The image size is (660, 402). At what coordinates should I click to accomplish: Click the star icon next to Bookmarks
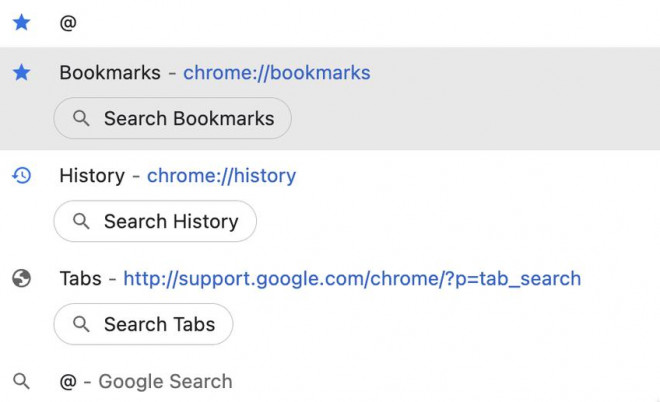(21, 73)
